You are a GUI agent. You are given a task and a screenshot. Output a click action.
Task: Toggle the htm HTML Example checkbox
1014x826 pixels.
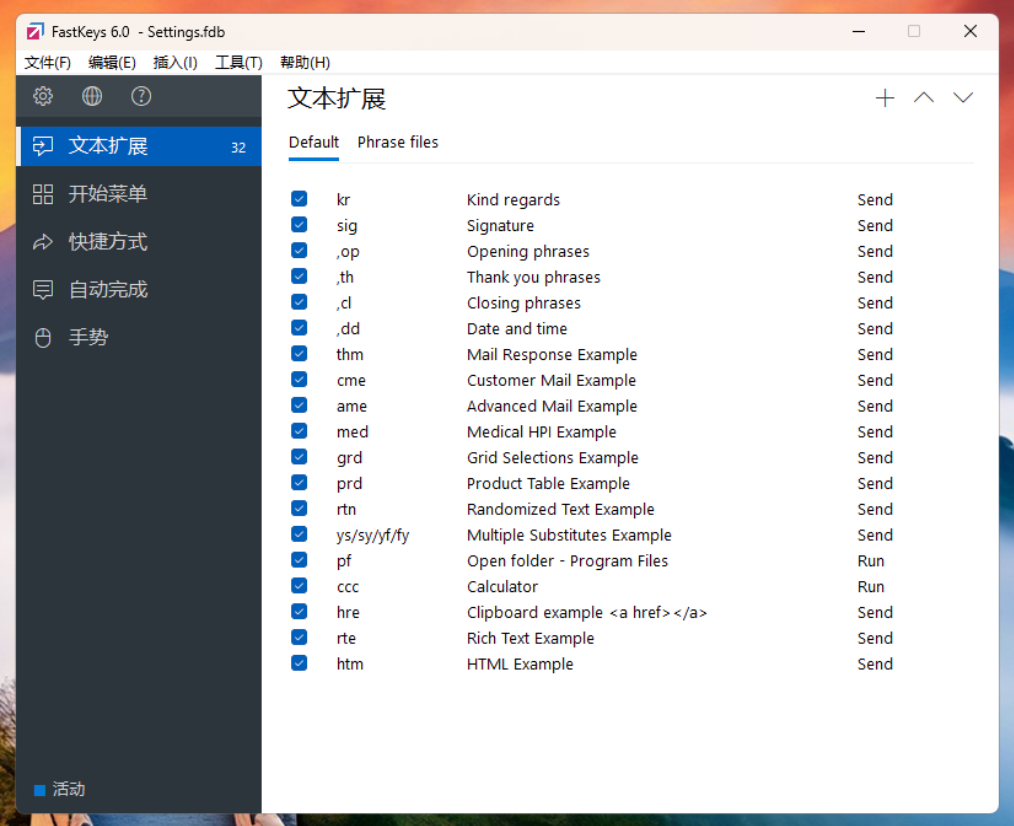(299, 664)
